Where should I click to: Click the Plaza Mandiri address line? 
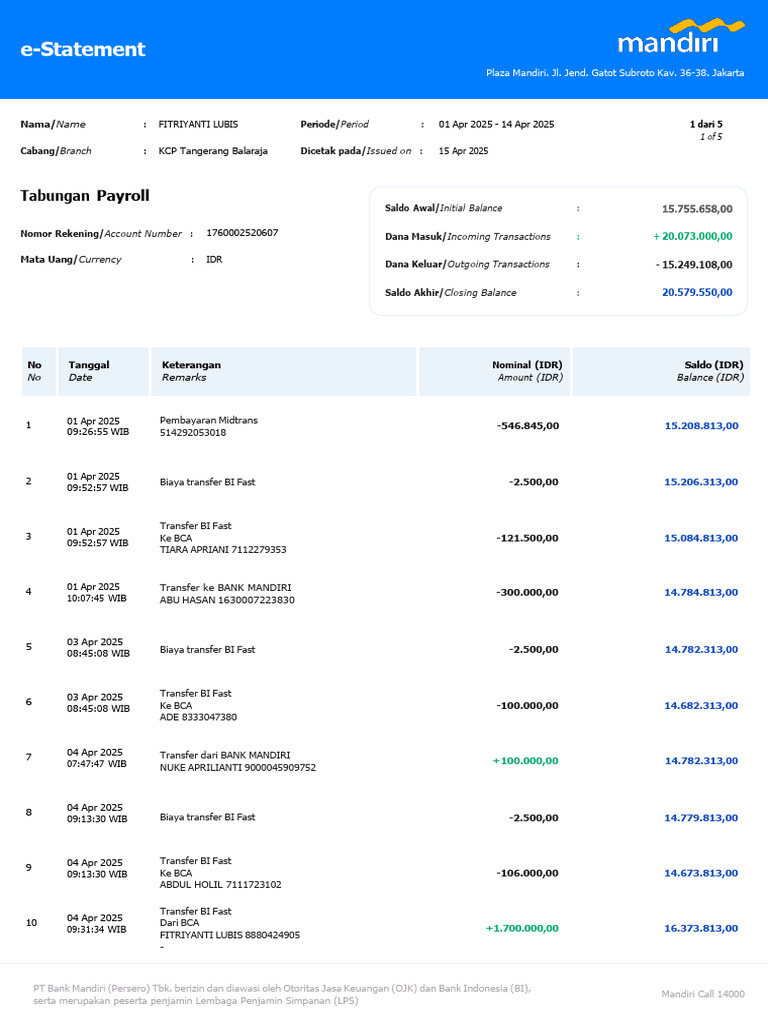pos(615,73)
